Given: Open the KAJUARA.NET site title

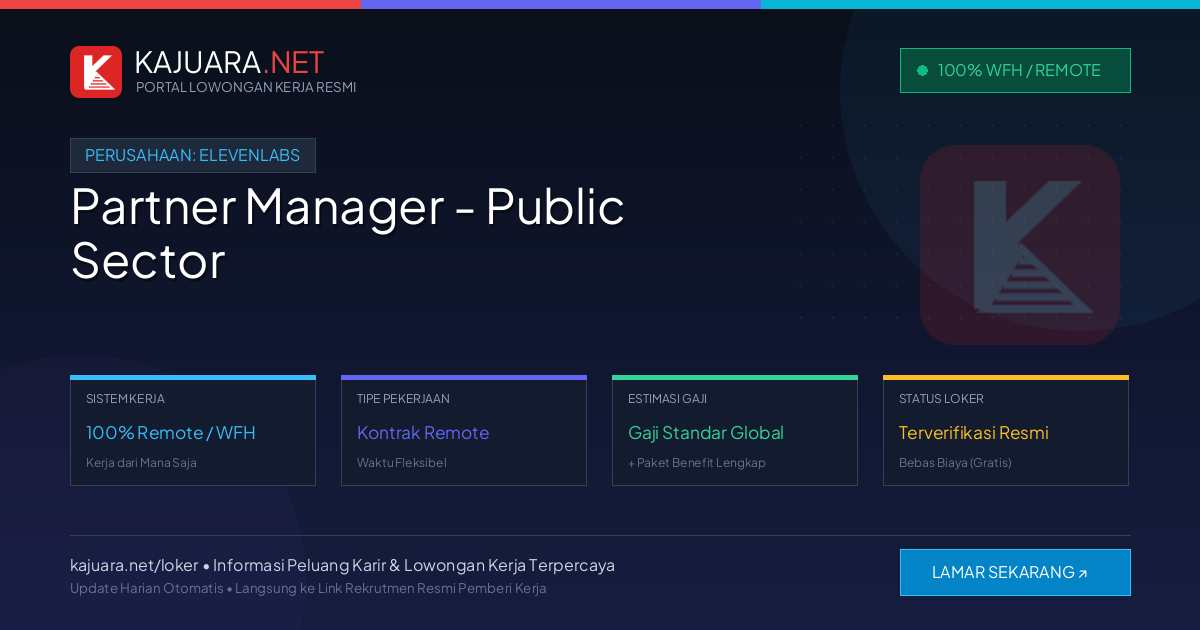Looking at the screenshot, I should [229, 62].
